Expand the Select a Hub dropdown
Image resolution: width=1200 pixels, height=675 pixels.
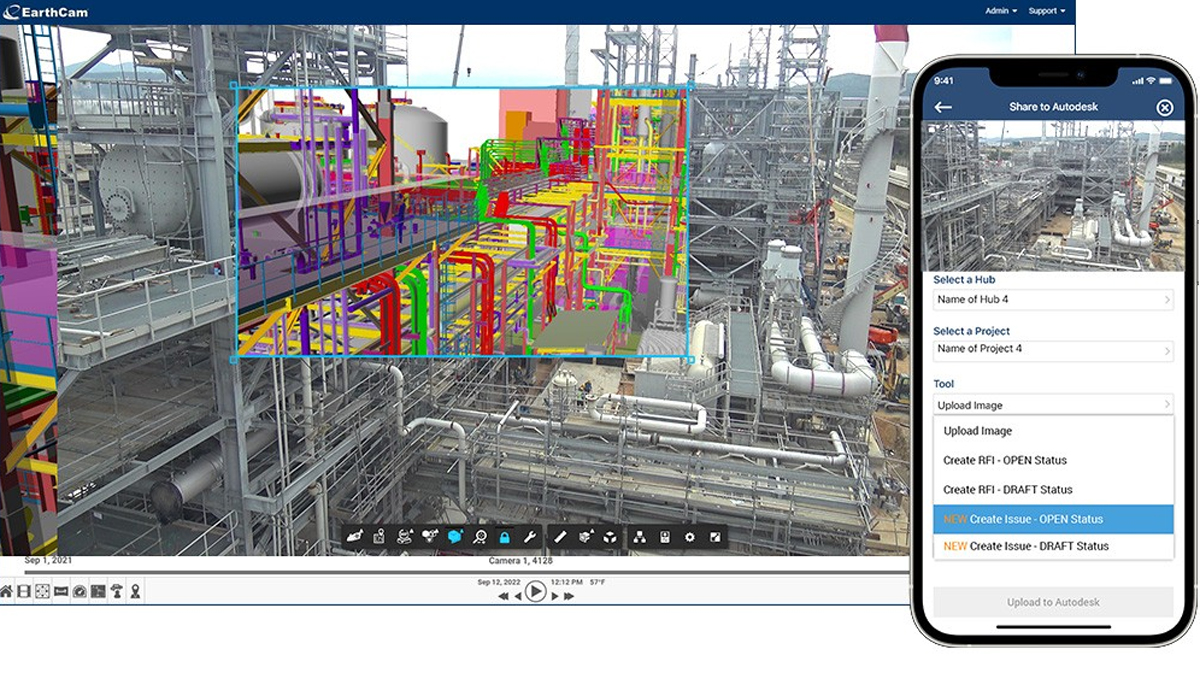(1053, 300)
